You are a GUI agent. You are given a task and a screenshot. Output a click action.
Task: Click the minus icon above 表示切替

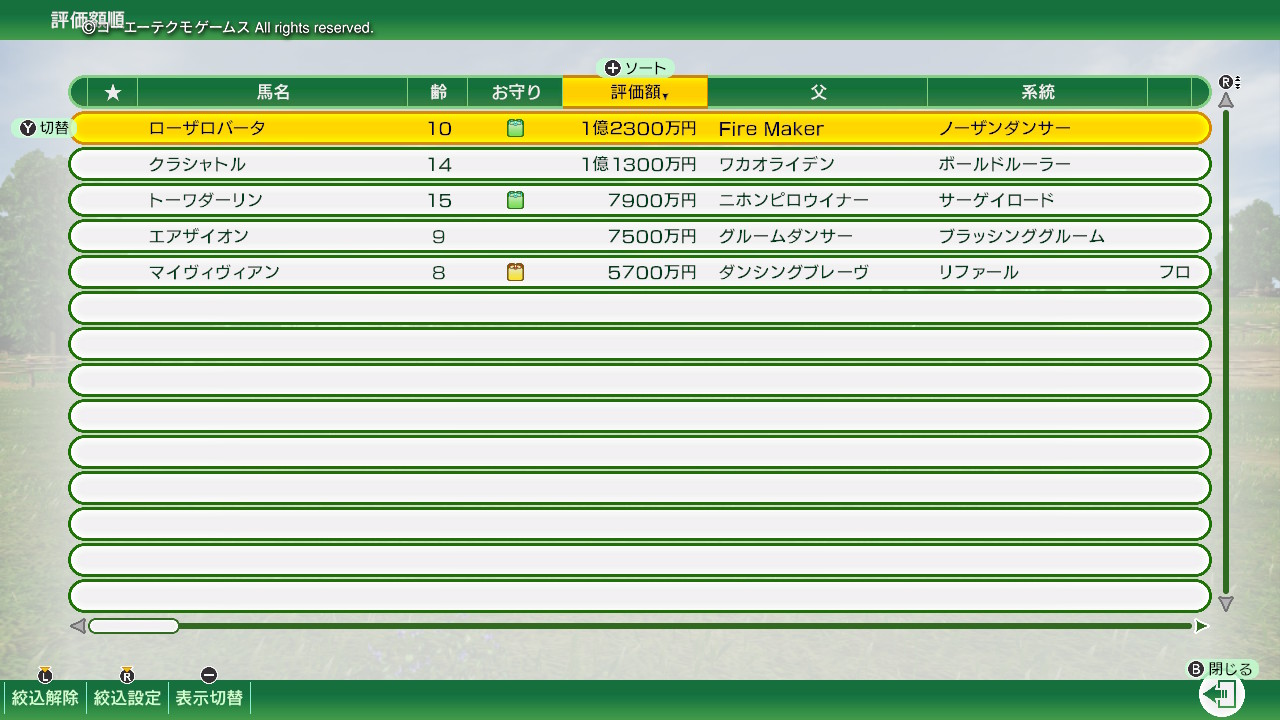click(208, 675)
